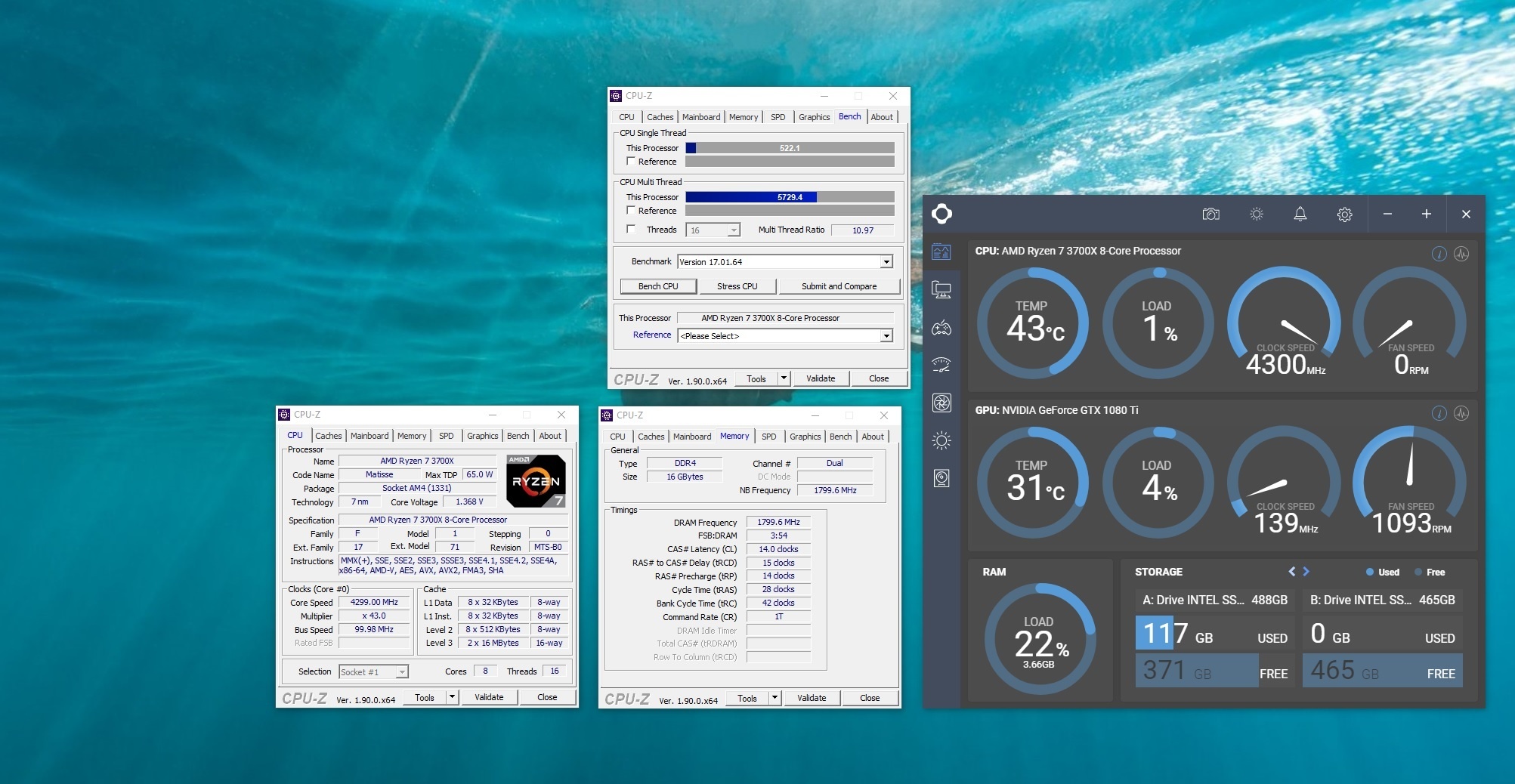The height and width of the screenshot is (784, 1515).
Task: Open the lighting sun sidebar icon
Action: point(941,440)
